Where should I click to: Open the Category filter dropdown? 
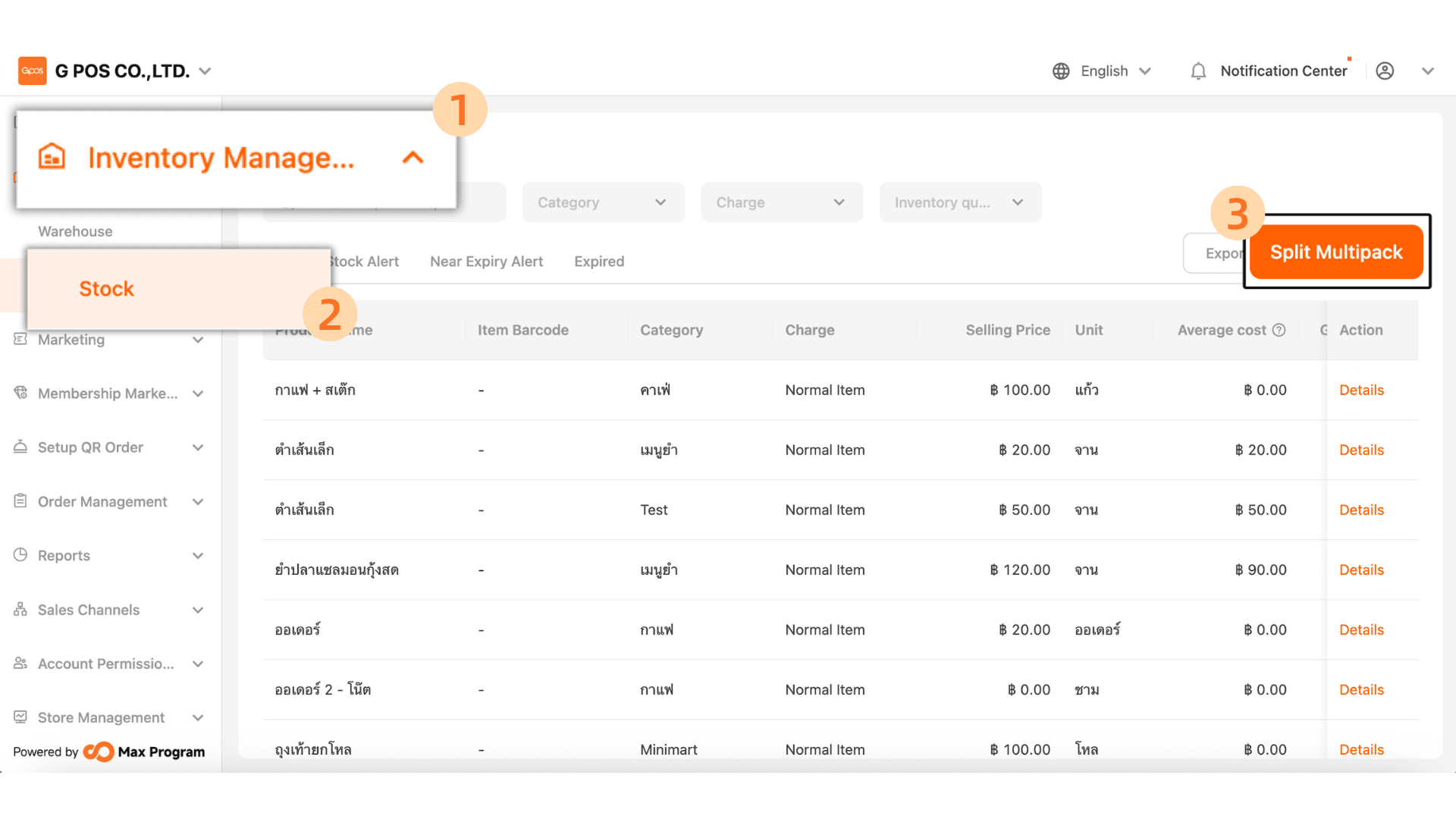(603, 202)
